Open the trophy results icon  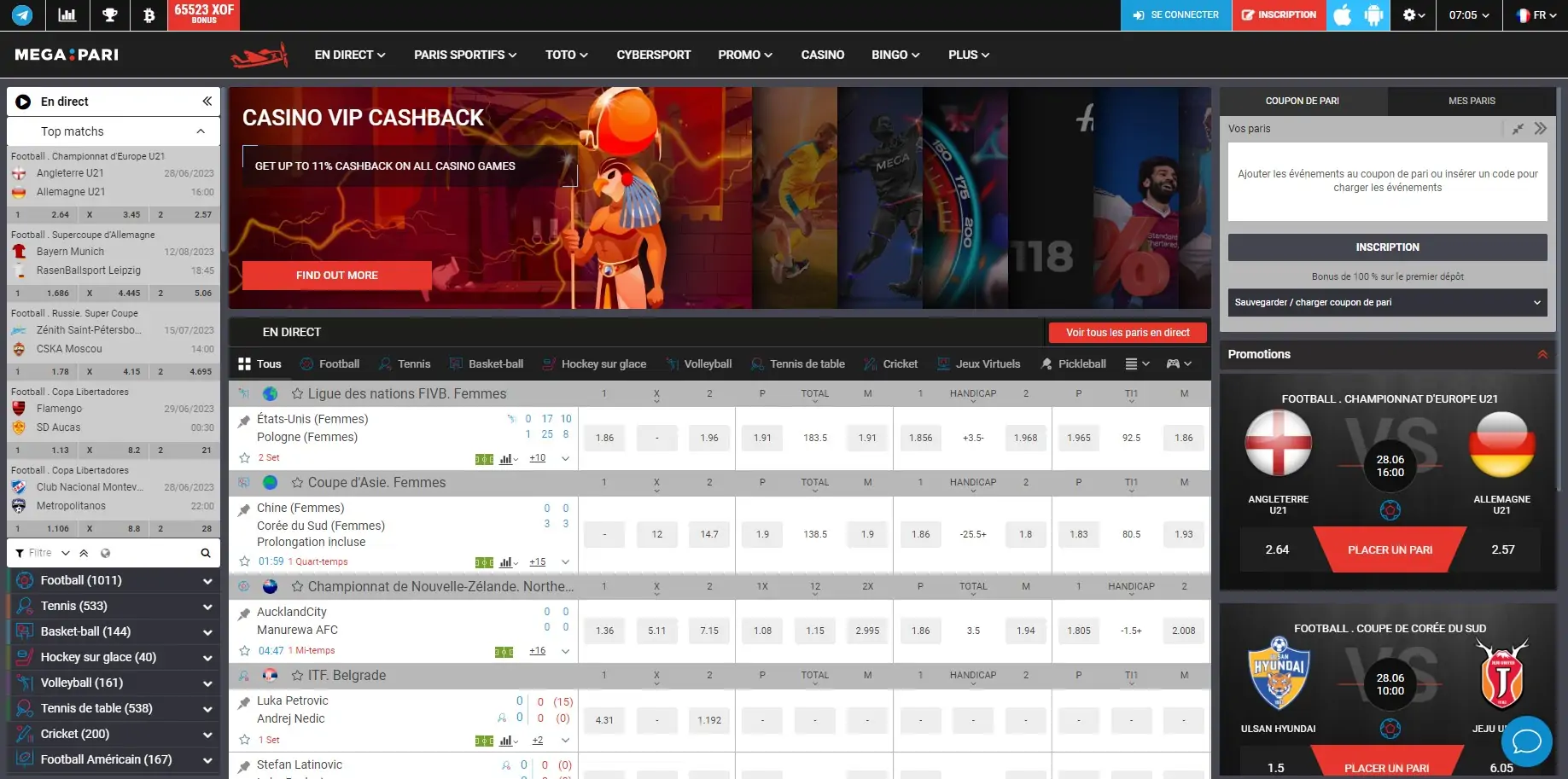pyautogui.click(x=109, y=15)
